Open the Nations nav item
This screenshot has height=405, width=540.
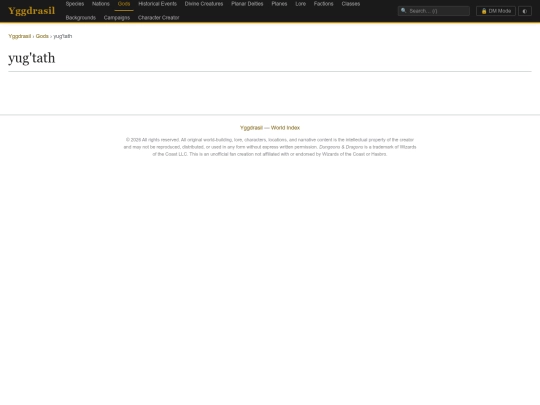(x=101, y=4)
